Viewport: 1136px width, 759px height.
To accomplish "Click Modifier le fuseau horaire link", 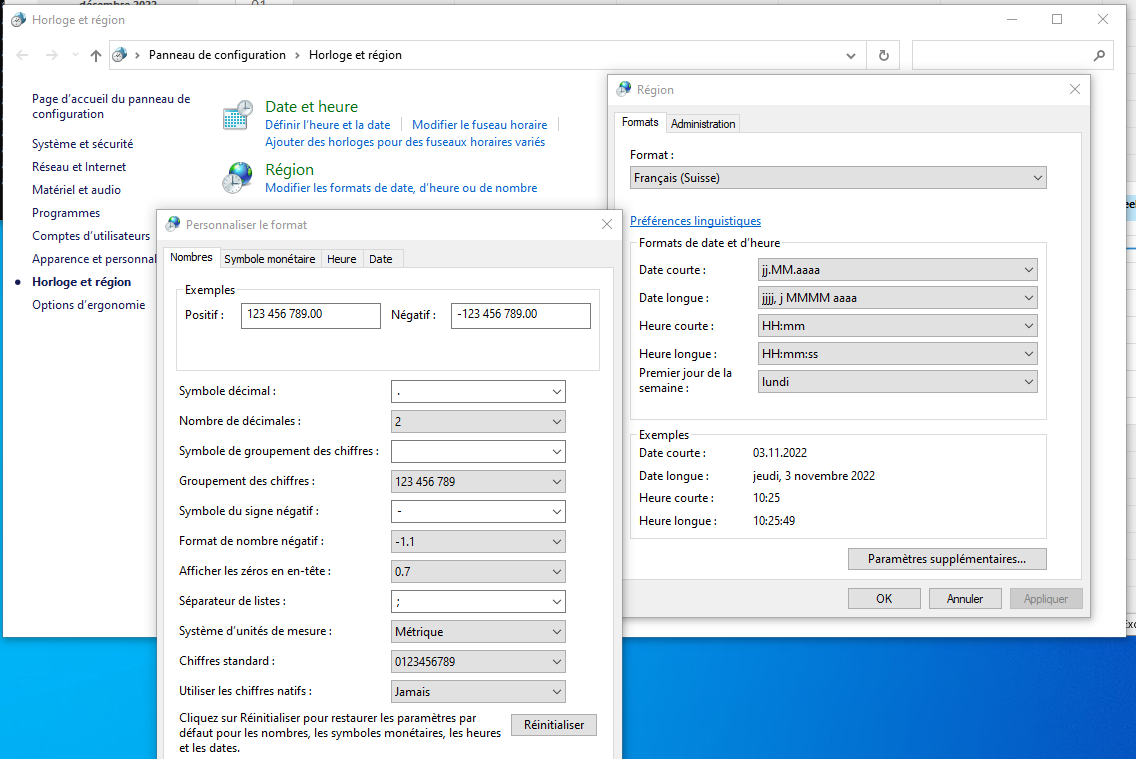I will click(x=479, y=125).
